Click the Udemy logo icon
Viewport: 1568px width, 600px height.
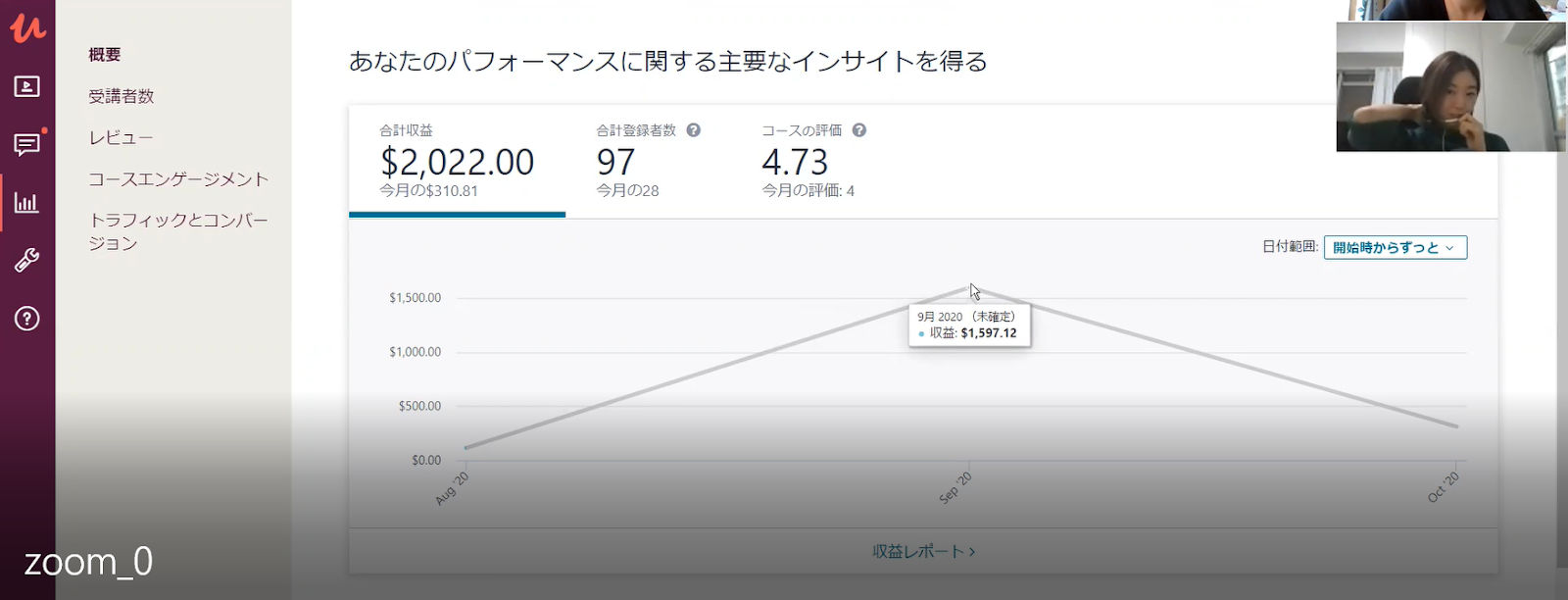pyautogui.click(x=27, y=26)
